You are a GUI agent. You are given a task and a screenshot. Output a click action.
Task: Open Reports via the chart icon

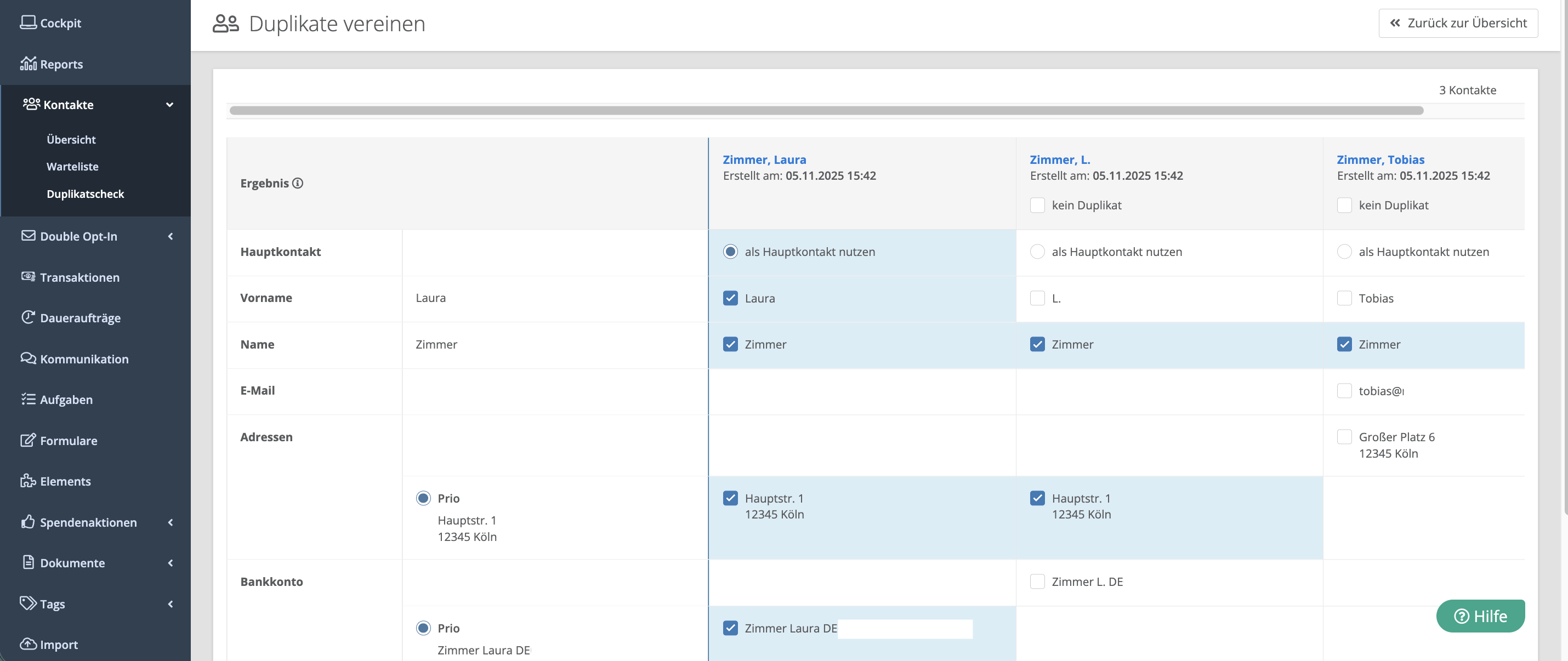click(x=28, y=63)
